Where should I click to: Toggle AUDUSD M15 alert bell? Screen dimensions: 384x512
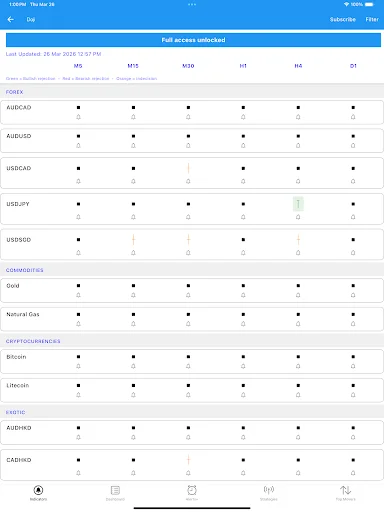(x=133, y=146)
